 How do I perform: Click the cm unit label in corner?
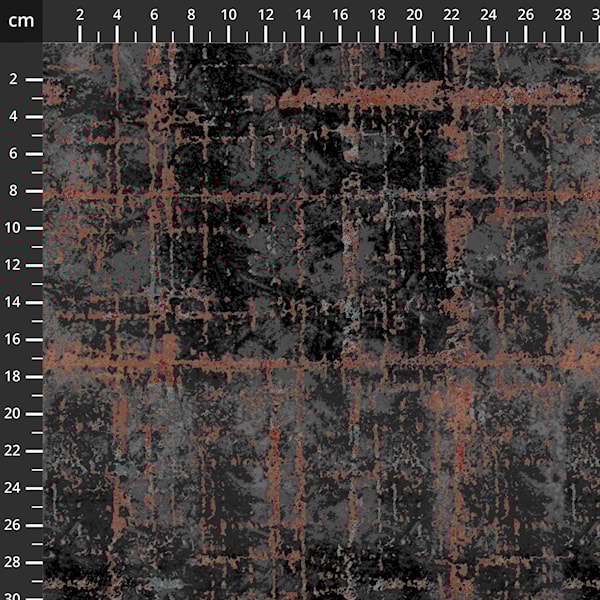pyautogui.click(x=20, y=20)
